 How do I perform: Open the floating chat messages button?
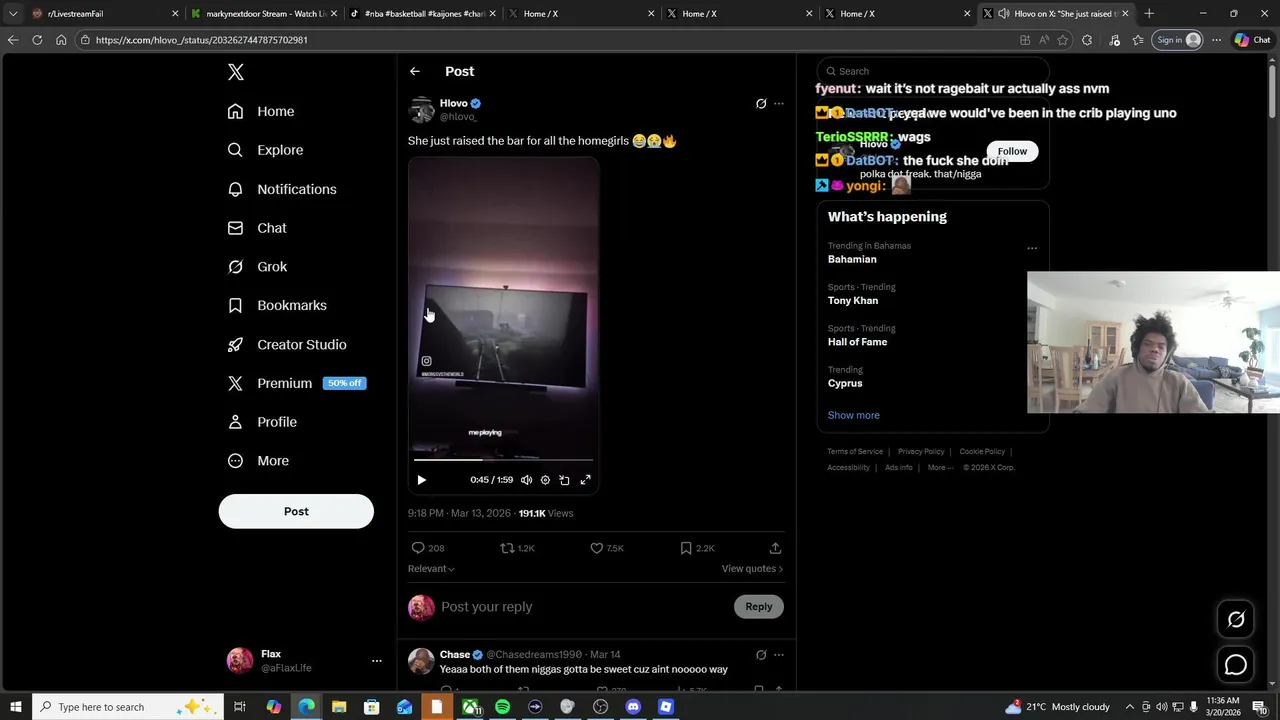pyautogui.click(x=1236, y=665)
